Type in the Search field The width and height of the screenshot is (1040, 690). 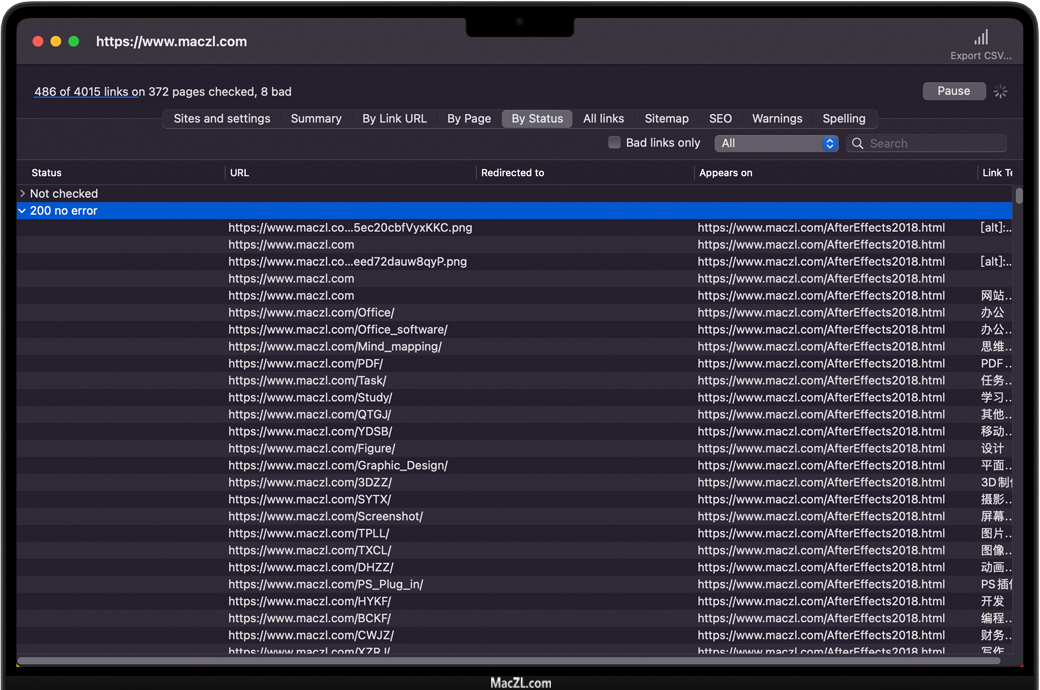coord(932,144)
